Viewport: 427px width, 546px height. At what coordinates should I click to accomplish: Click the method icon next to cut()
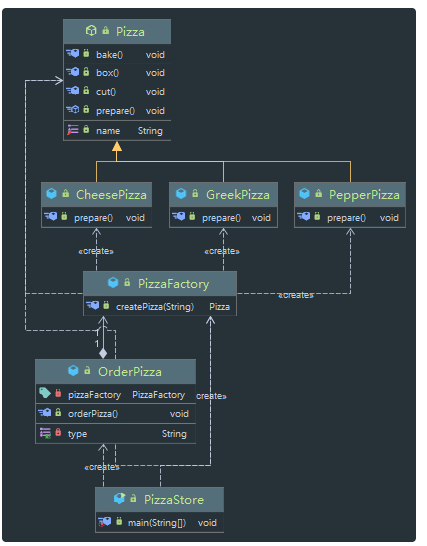[73, 91]
